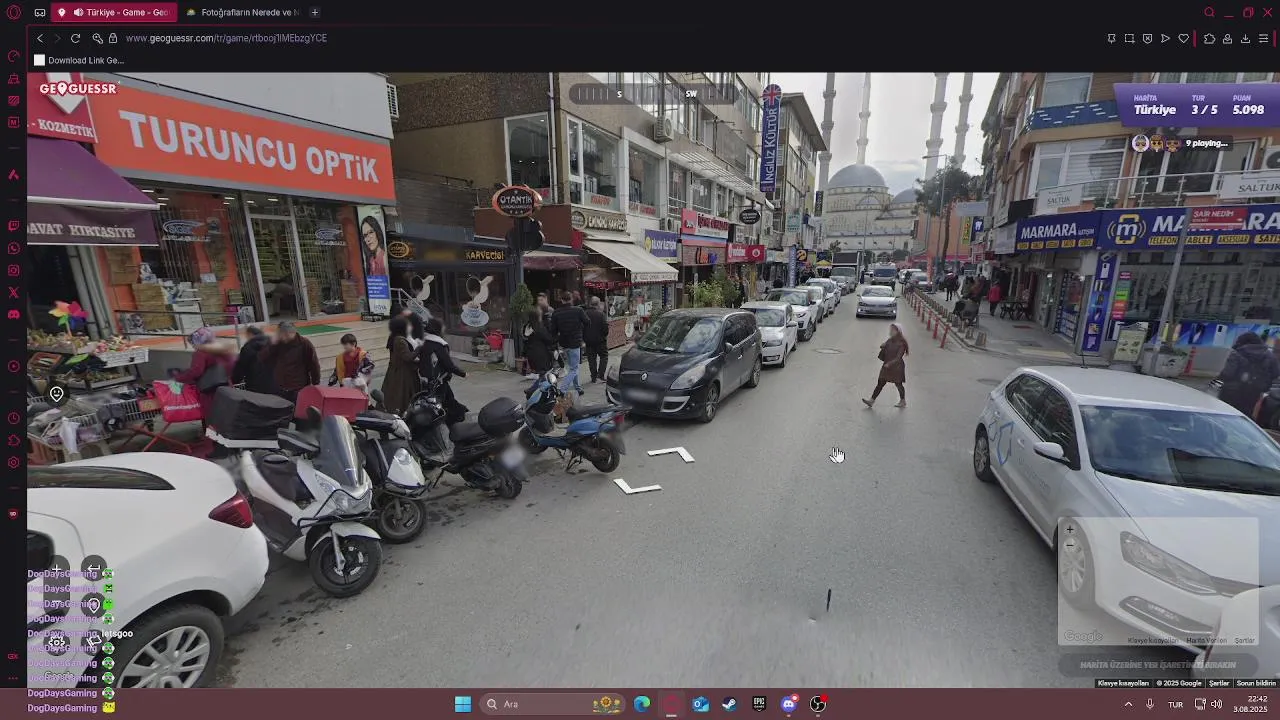
Task: Bookmark page with the heart icon
Action: click(x=1183, y=38)
